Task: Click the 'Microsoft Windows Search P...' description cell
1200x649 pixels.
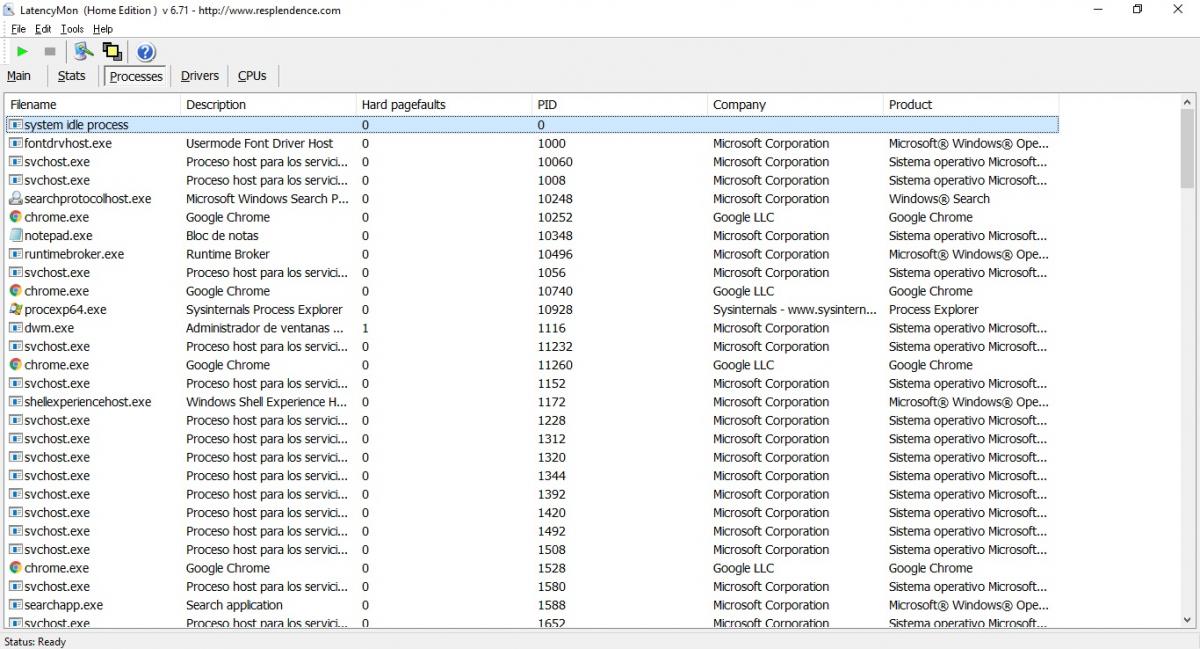Action: point(267,199)
